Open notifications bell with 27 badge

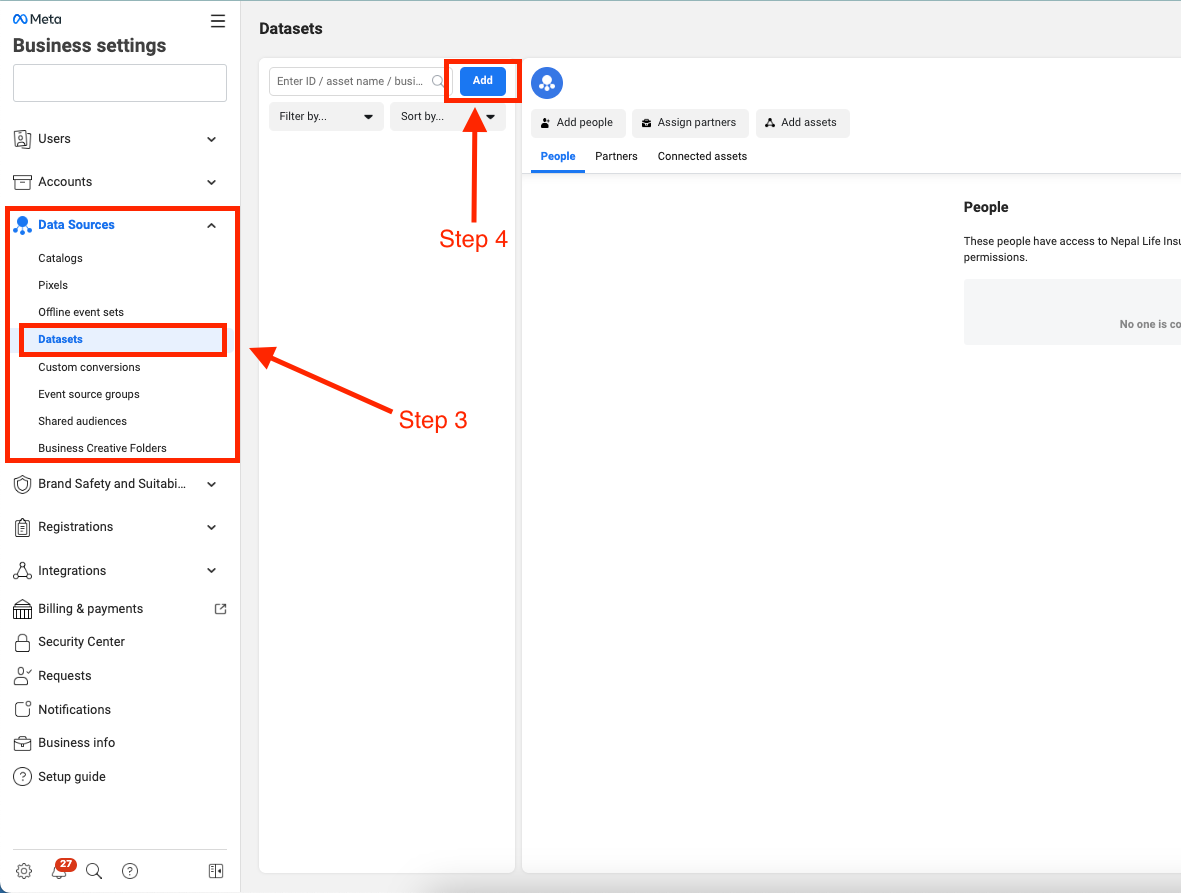click(x=59, y=871)
